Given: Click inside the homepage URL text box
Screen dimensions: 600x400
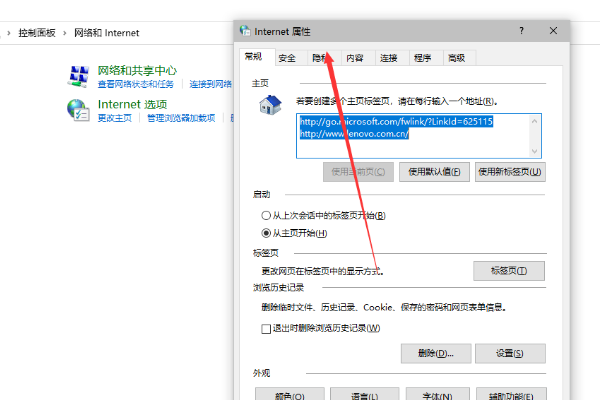Looking at the screenshot, I should (413, 136).
